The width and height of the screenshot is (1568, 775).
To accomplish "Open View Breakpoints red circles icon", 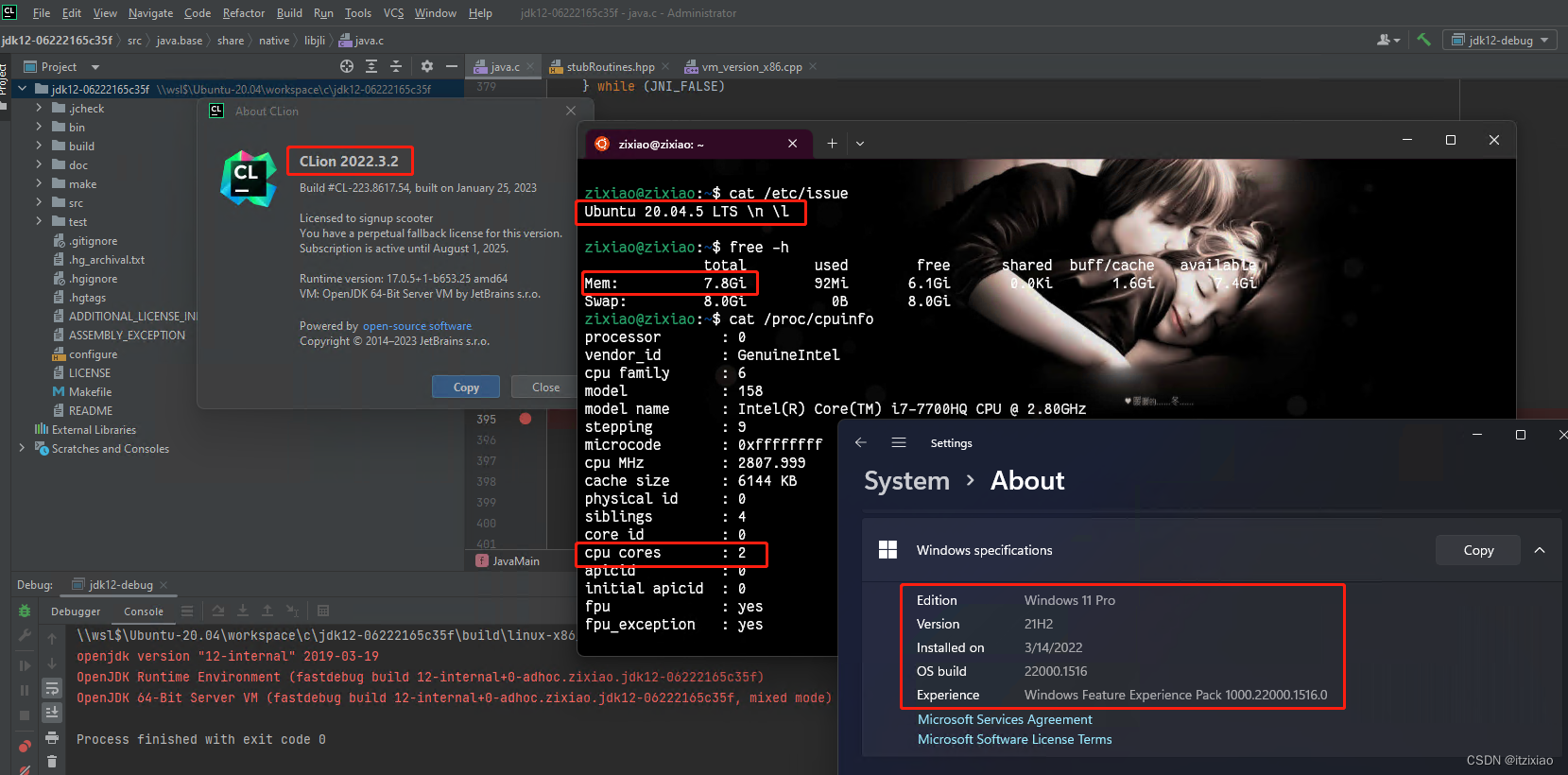I will coord(25,747).
